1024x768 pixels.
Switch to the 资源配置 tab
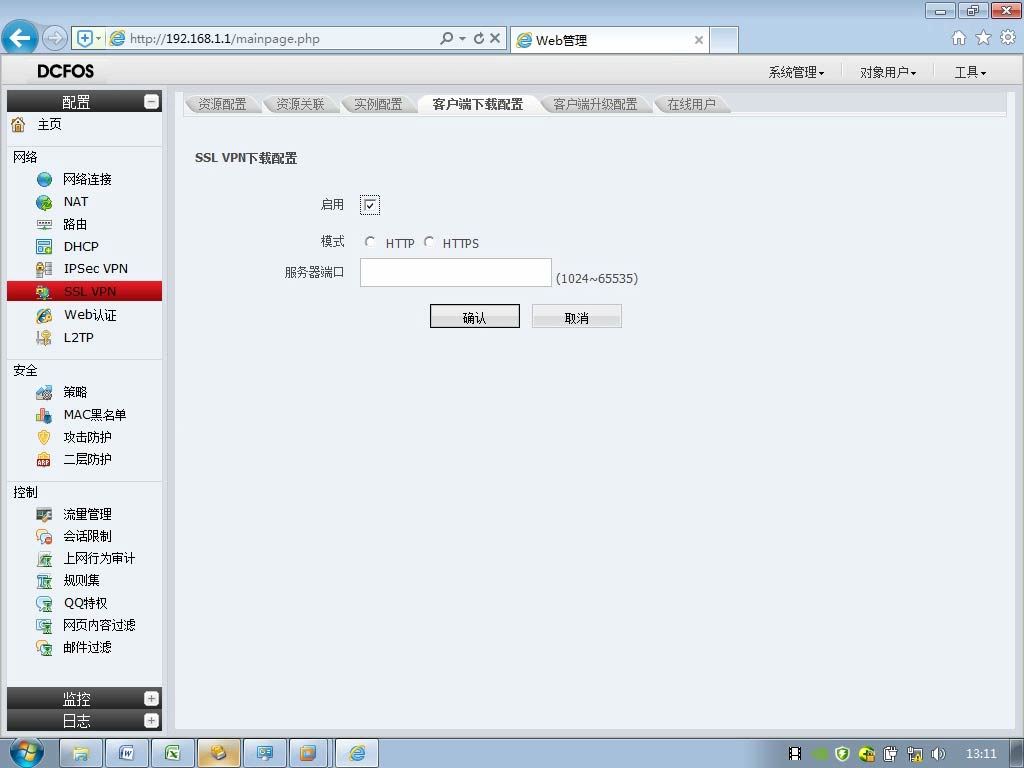(x=222, y=104)
